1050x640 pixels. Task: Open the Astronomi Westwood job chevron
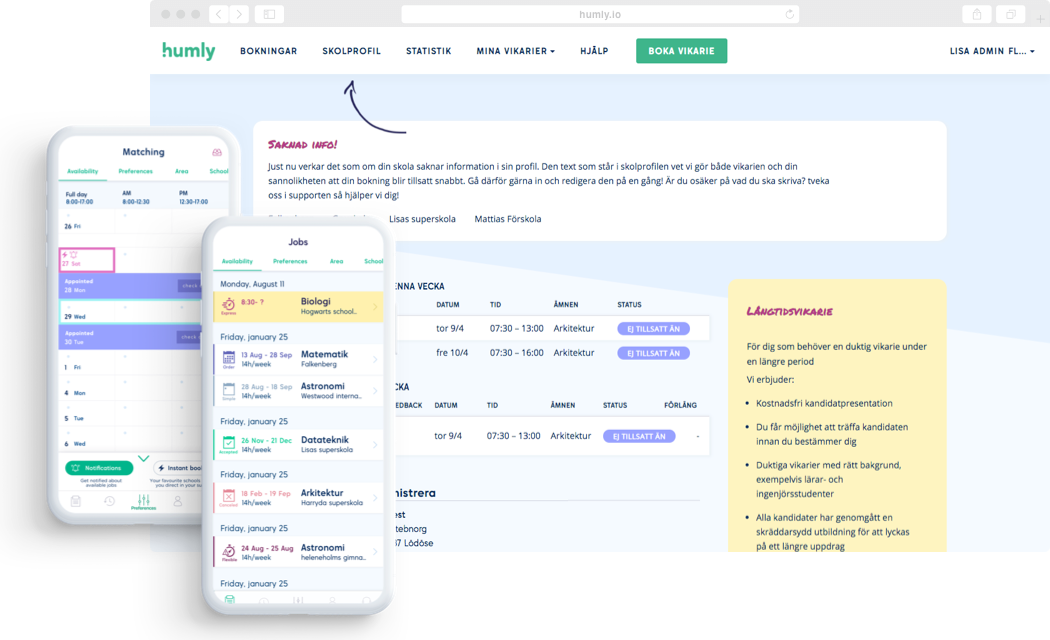[375, 391]
